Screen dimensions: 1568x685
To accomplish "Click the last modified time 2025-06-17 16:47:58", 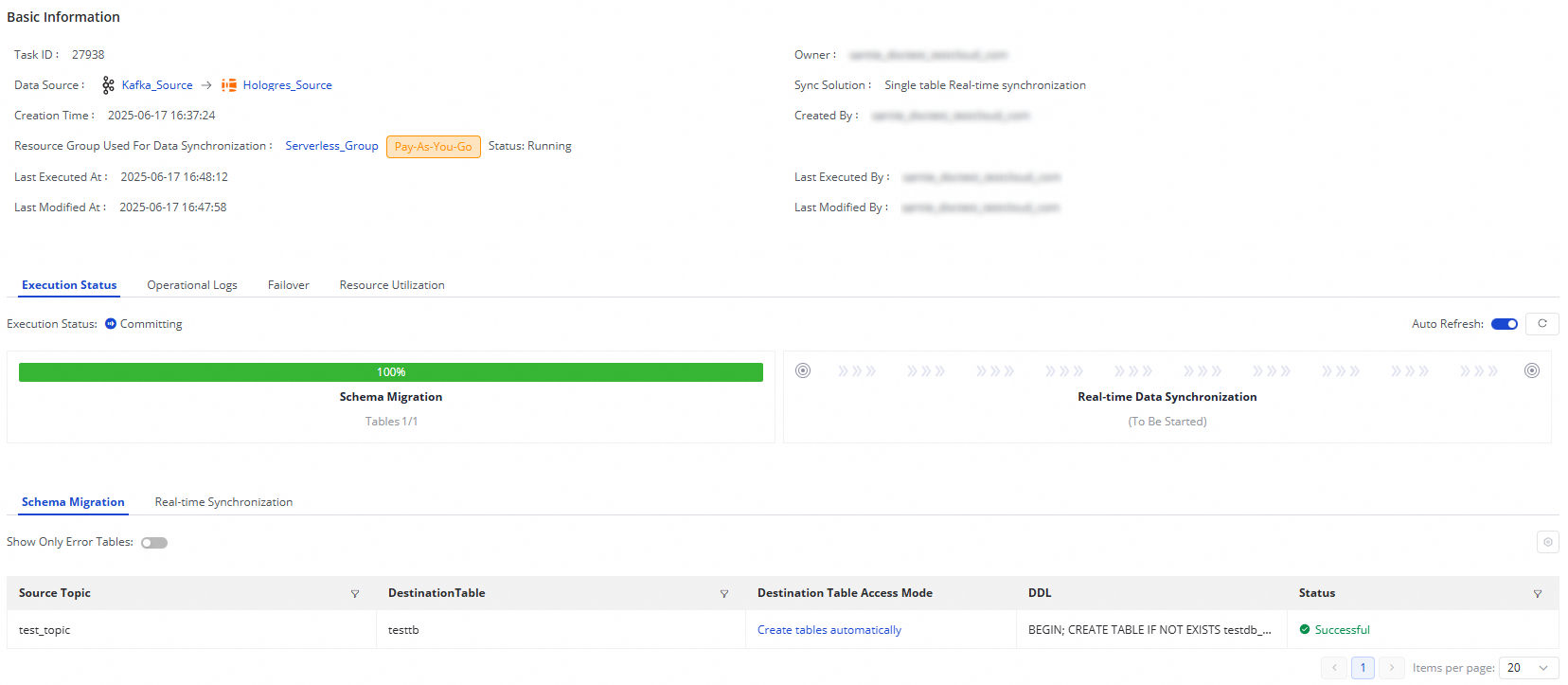I will pyautogui.click(x=173, y=207).
